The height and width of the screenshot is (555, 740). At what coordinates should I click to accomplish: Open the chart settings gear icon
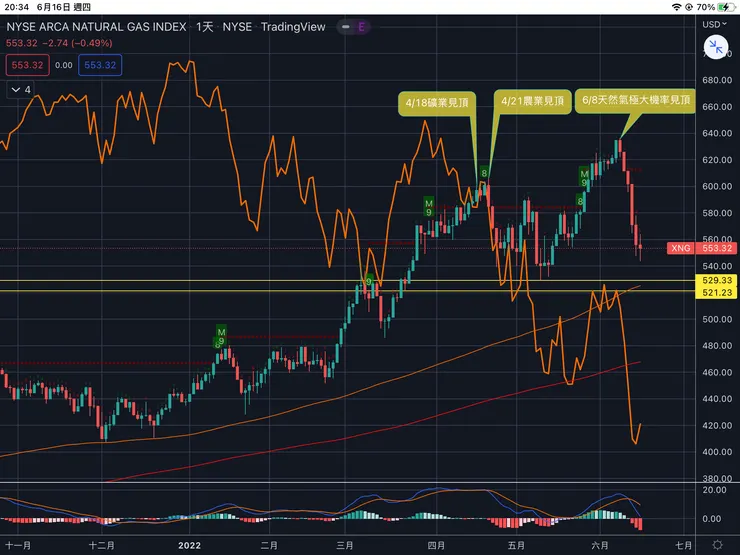717,545
